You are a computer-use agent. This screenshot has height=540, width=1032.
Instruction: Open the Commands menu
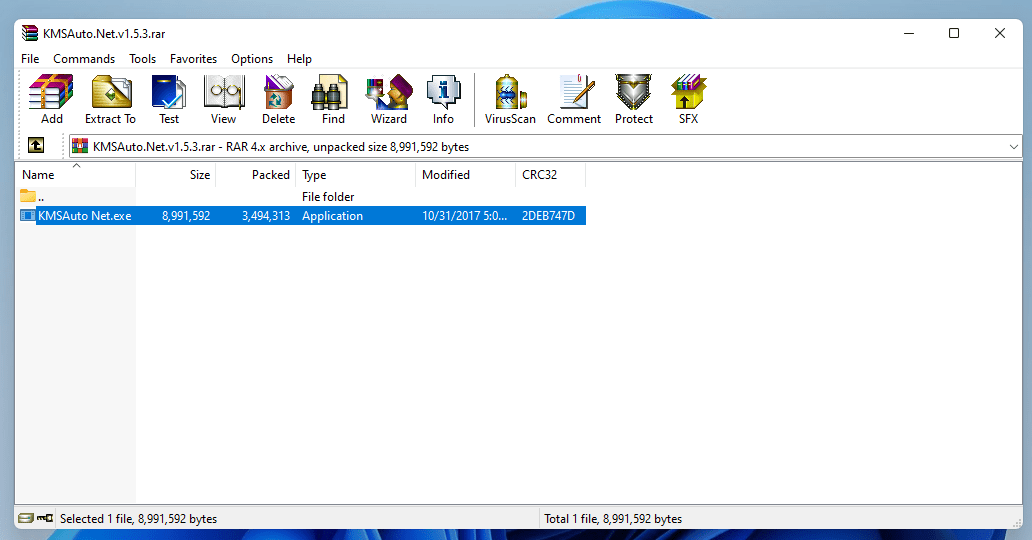pos(84,59)
